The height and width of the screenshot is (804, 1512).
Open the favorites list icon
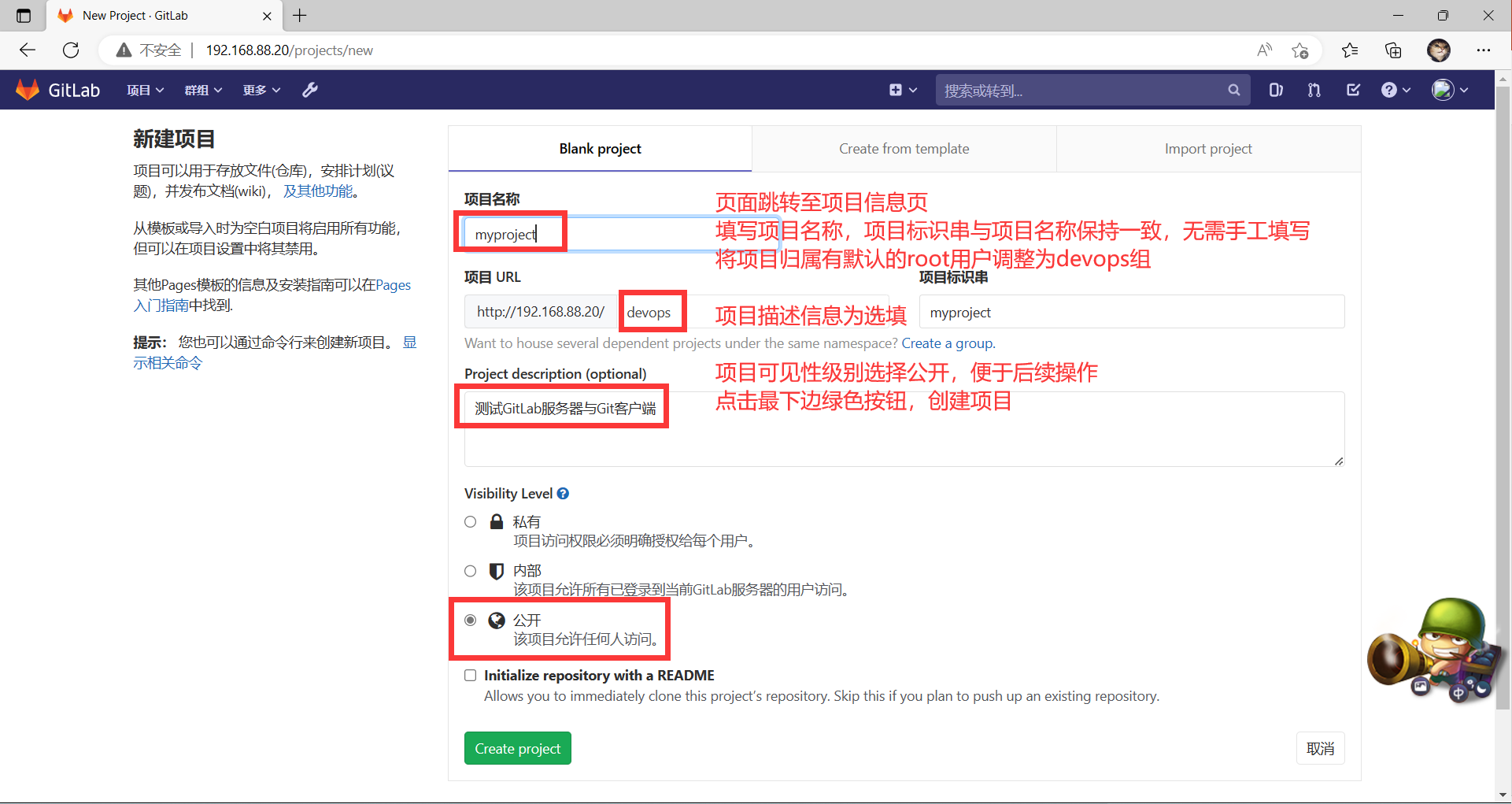tap(1351, 50)
